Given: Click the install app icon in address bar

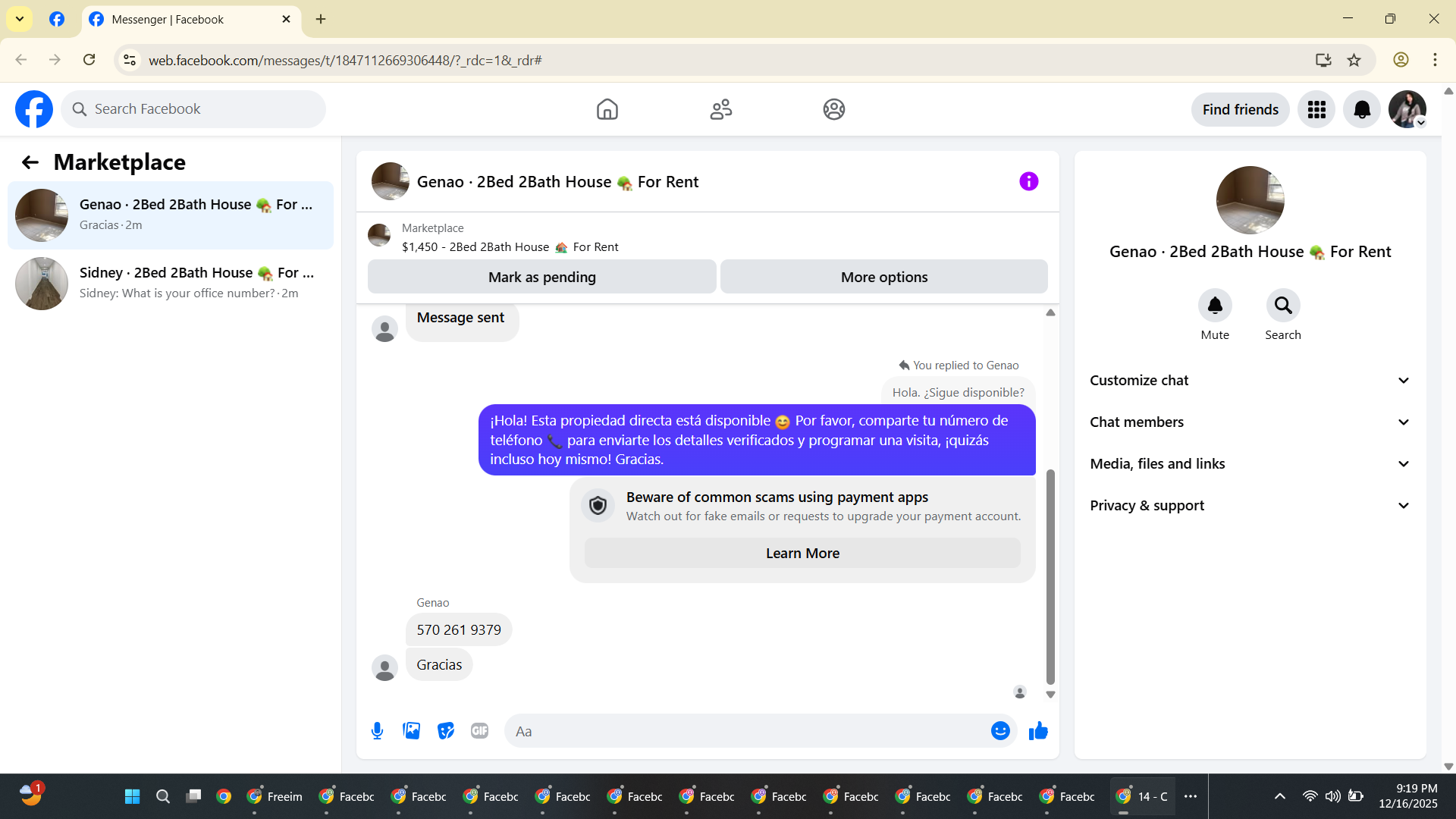Looking at the screenshot, I should [x=1323, y=60].
